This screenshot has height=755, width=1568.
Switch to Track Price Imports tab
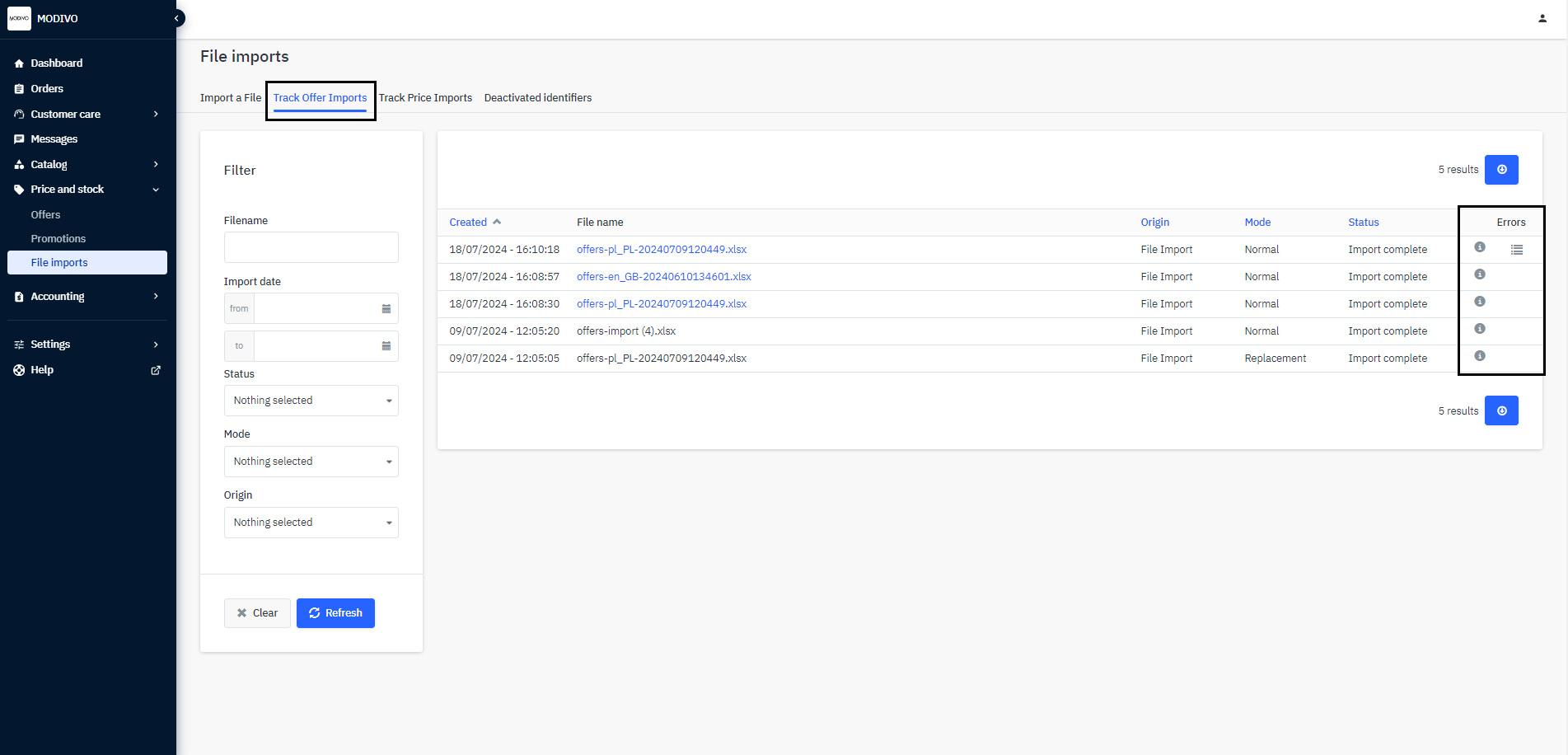coord(425,98)
